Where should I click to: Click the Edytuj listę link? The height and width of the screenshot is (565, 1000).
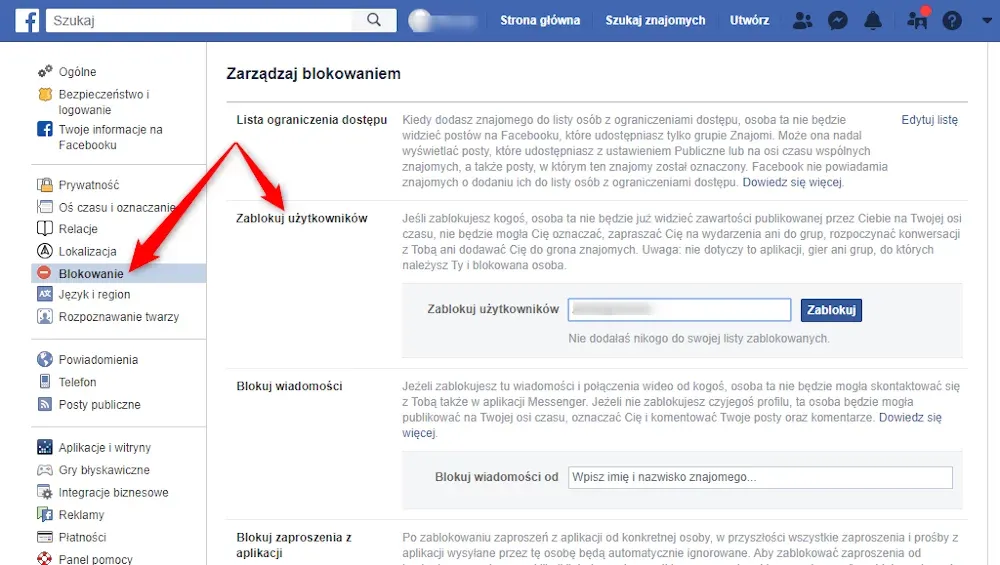[929, 120]
